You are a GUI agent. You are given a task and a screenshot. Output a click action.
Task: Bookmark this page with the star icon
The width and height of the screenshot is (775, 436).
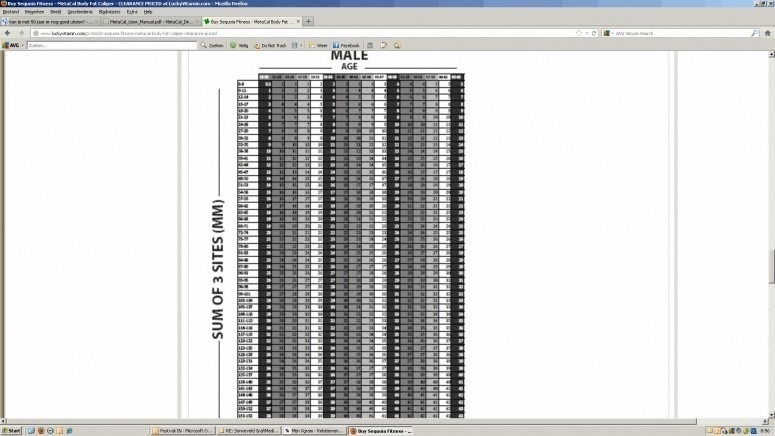[x=579, y=33]
